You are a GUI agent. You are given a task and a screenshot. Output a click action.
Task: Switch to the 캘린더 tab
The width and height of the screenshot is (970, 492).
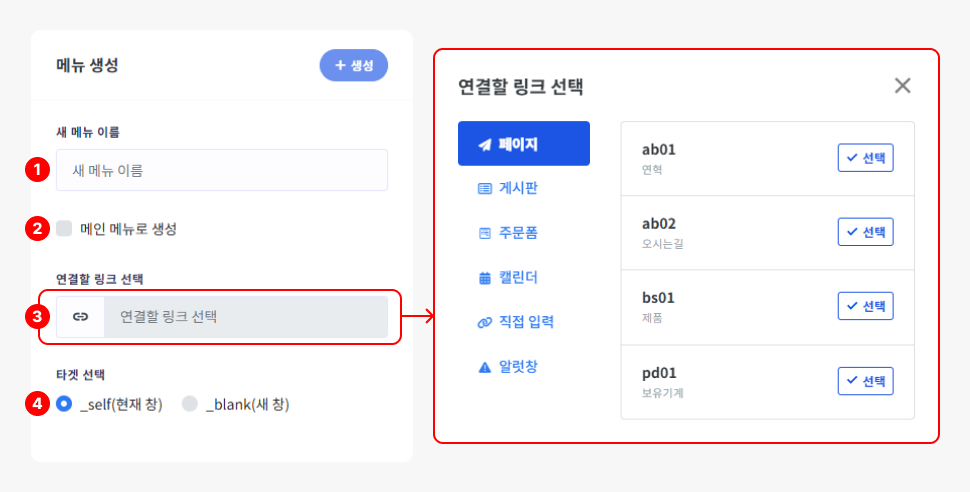518,277
